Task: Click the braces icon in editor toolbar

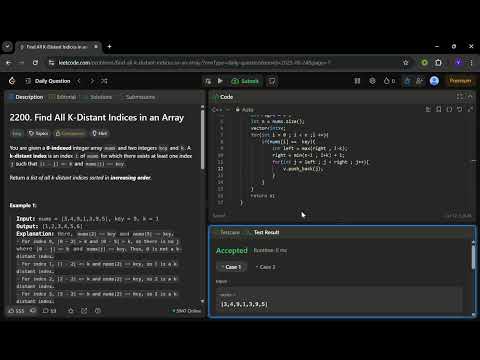Action: click(449, 109)
